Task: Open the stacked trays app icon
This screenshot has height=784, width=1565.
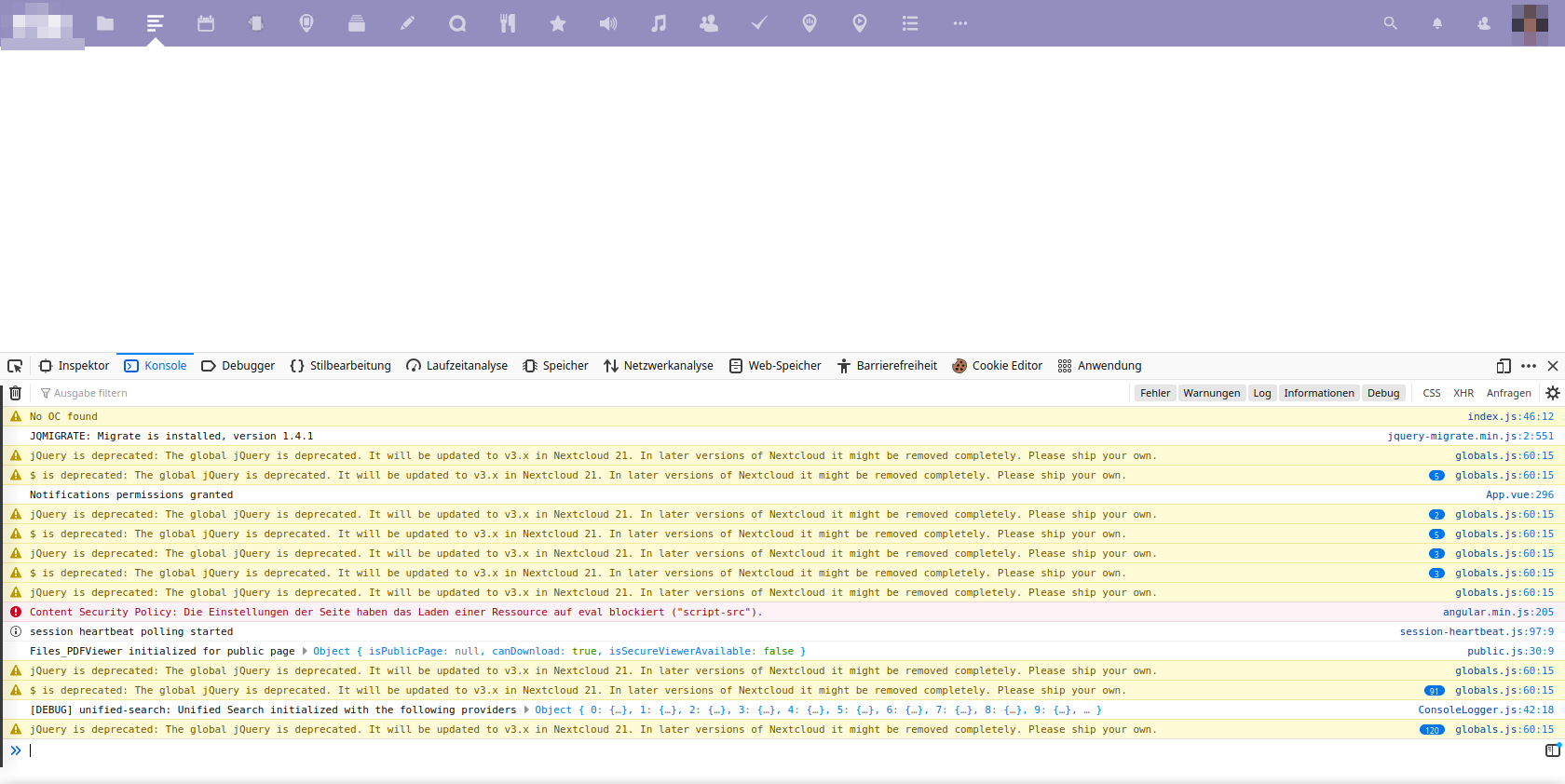Action: [x=357, y=23]
